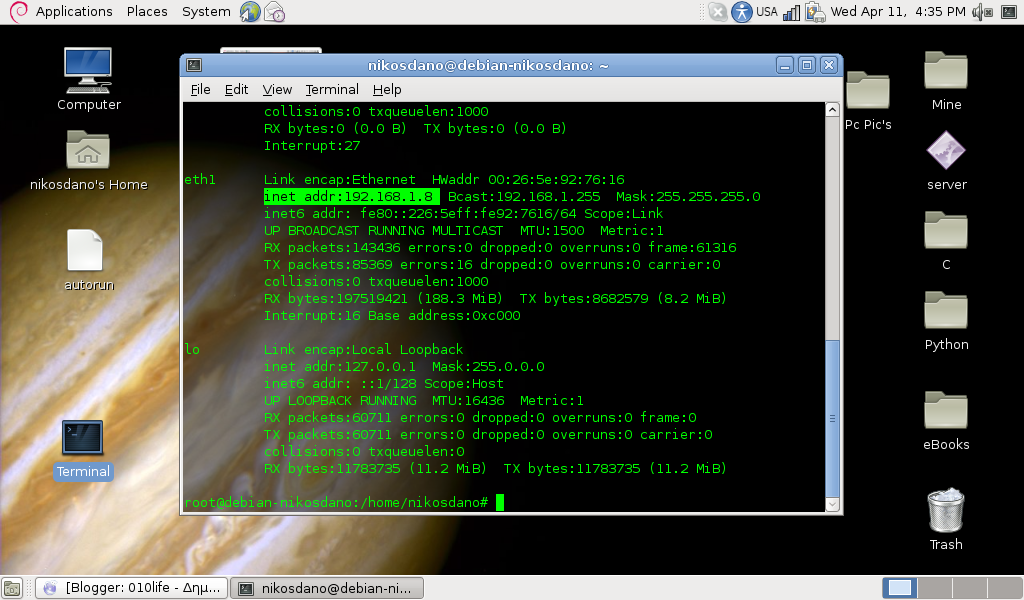
Task: Open the terminal Edit menu
Action: (x=236, y=89)
